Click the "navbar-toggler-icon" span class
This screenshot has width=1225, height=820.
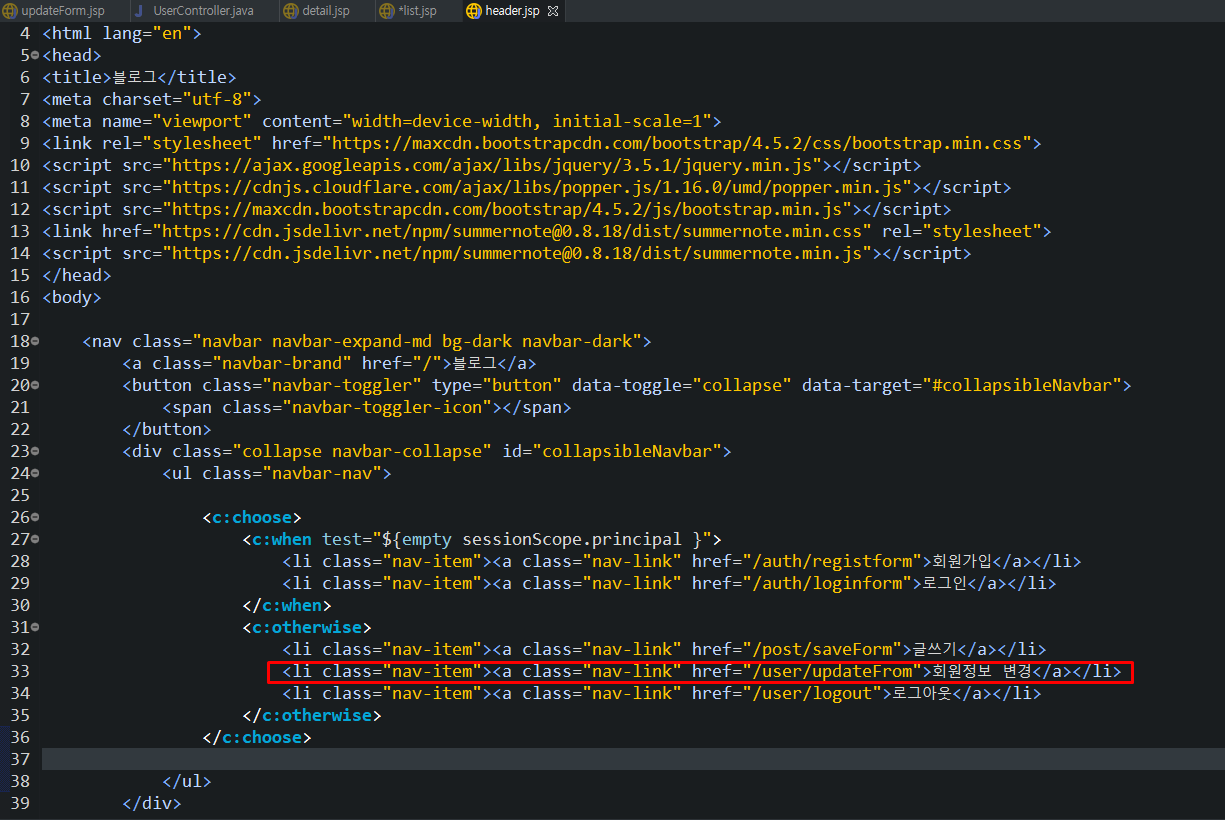click(386, 407)
